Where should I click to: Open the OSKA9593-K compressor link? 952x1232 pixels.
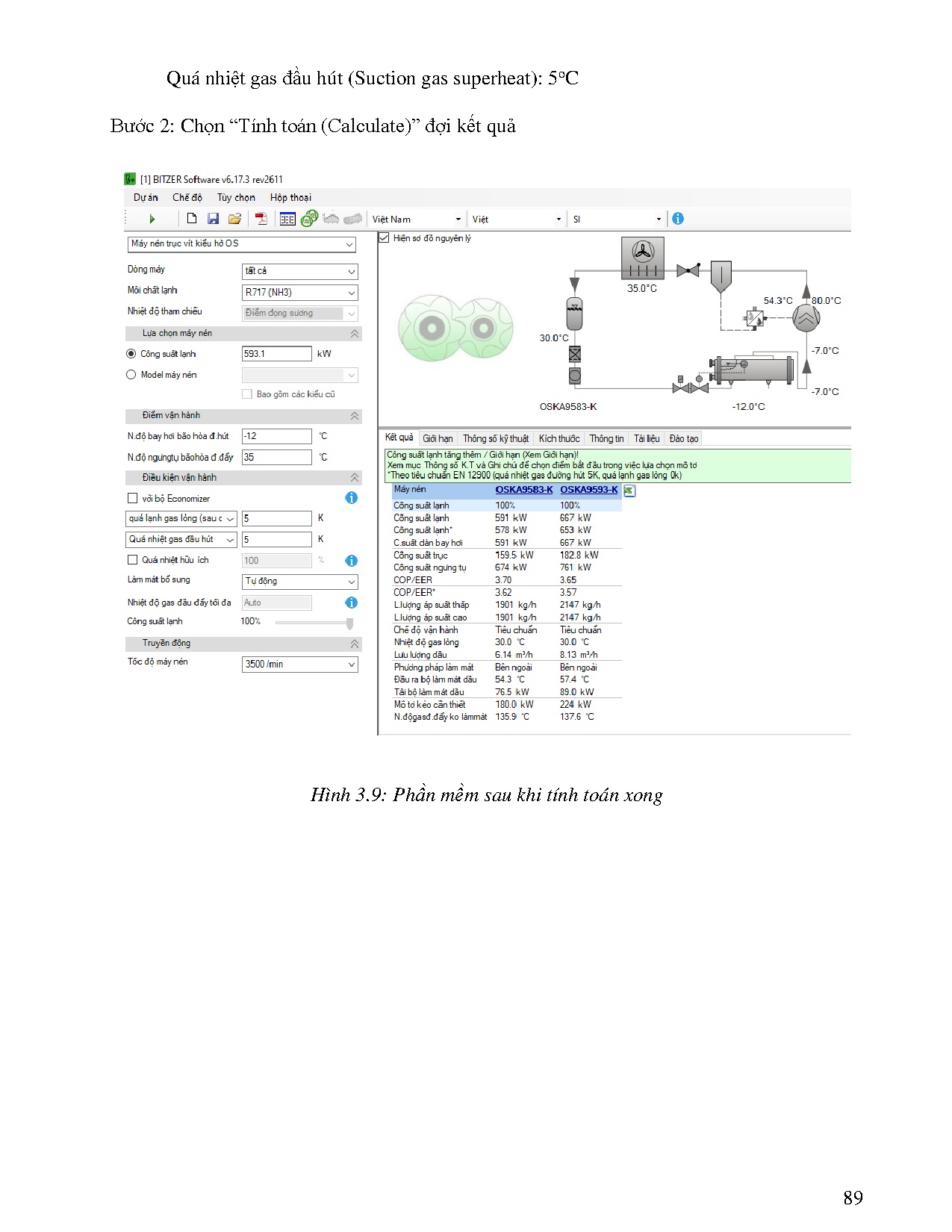(x=588, y=490)
